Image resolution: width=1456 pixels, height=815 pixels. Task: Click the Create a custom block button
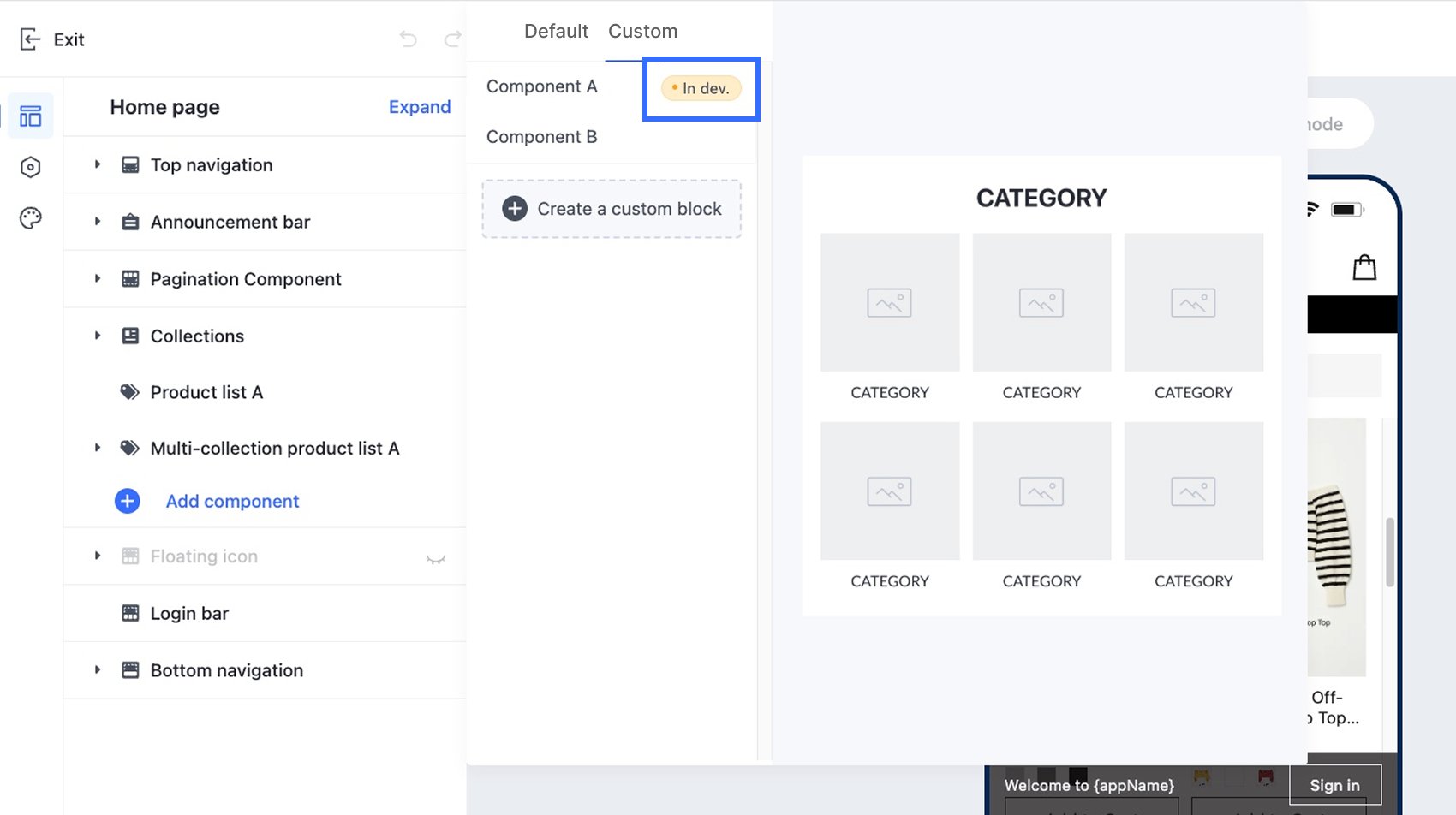[x=612, y=208]
